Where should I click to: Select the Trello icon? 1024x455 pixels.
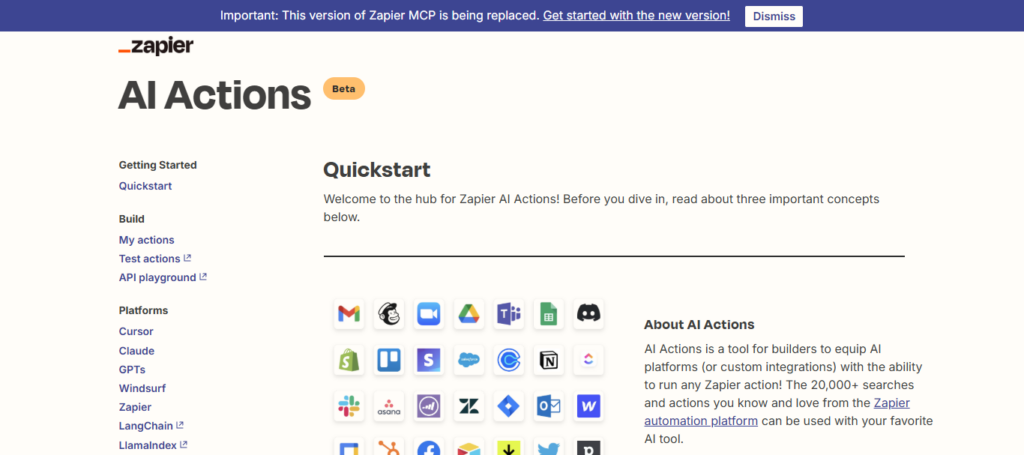point(389,360)
